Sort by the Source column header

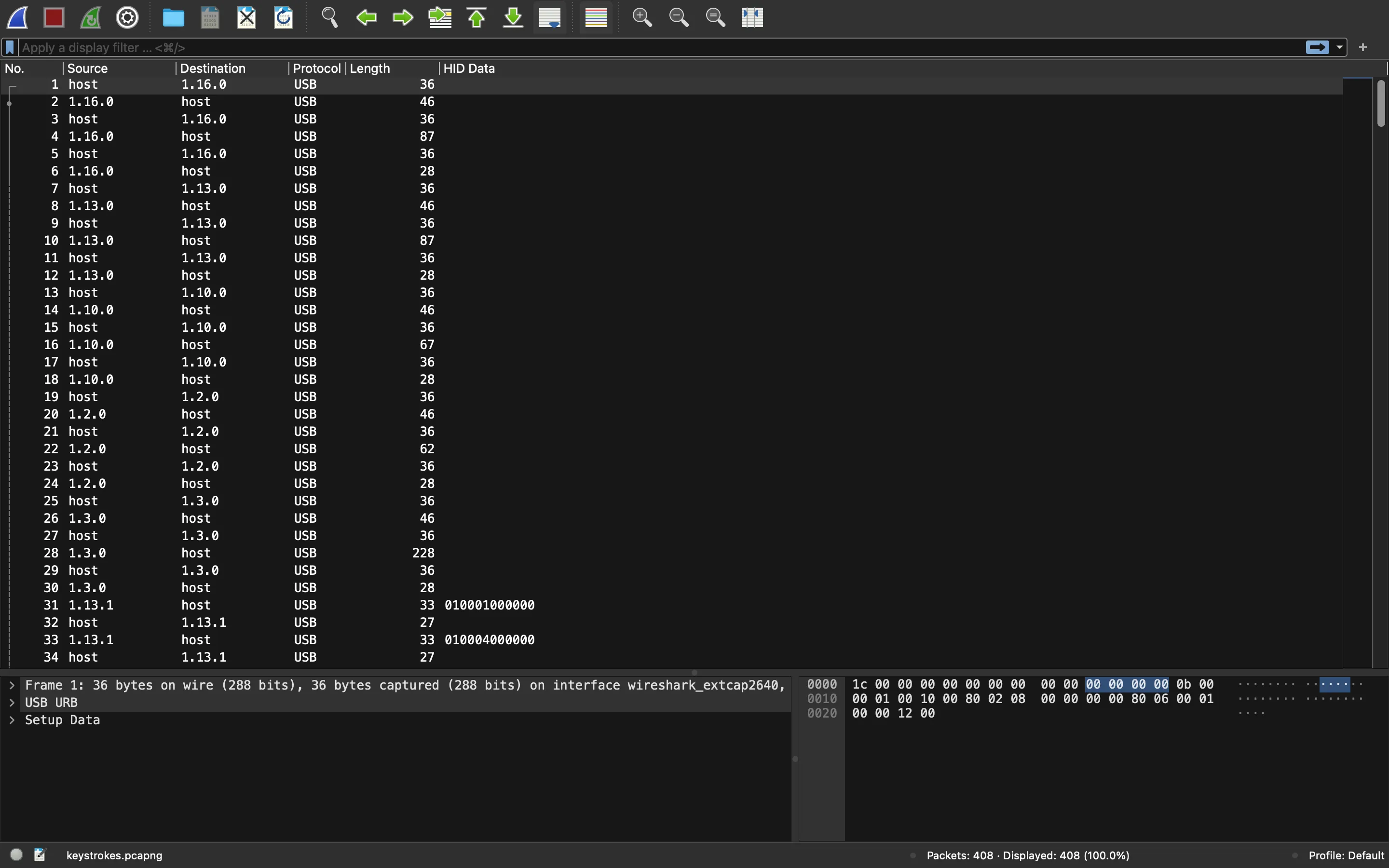[x=119, y=68]
